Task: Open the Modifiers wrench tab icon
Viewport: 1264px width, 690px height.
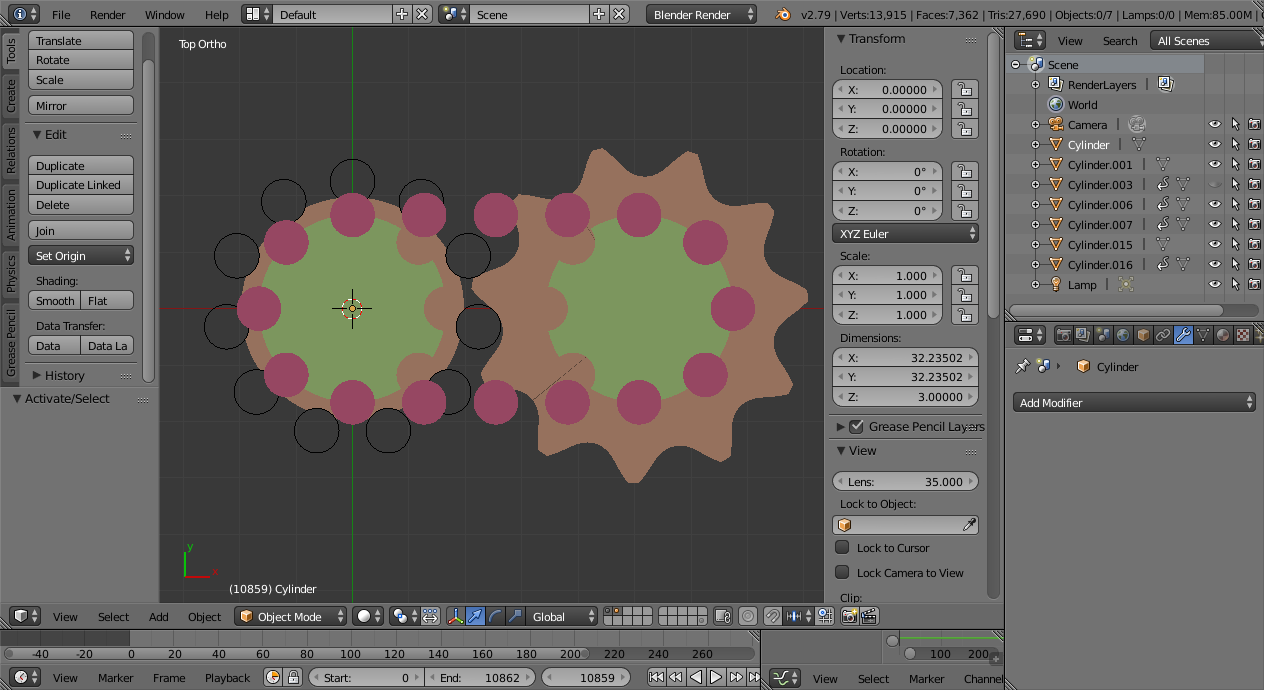Action: coord(1183,335)
